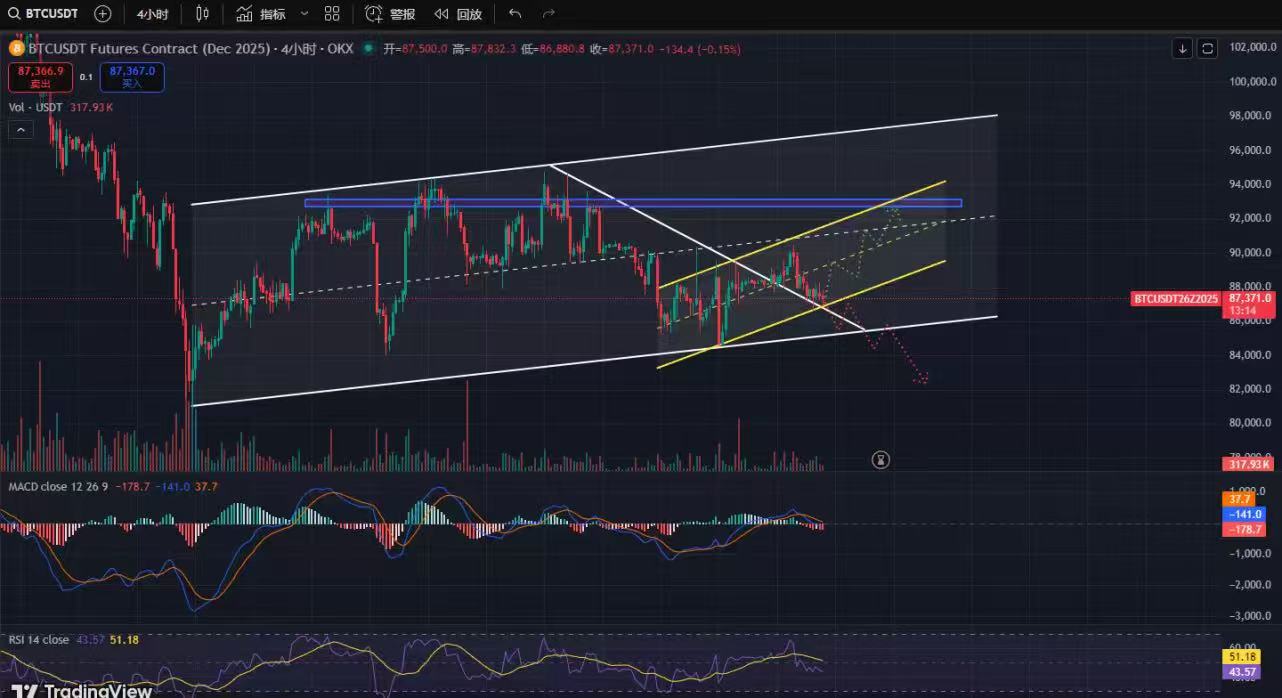Open the 4小时 timeframe selector
Image resolution: width=1282 pixels, height=698 pixels.
[152, 14]
